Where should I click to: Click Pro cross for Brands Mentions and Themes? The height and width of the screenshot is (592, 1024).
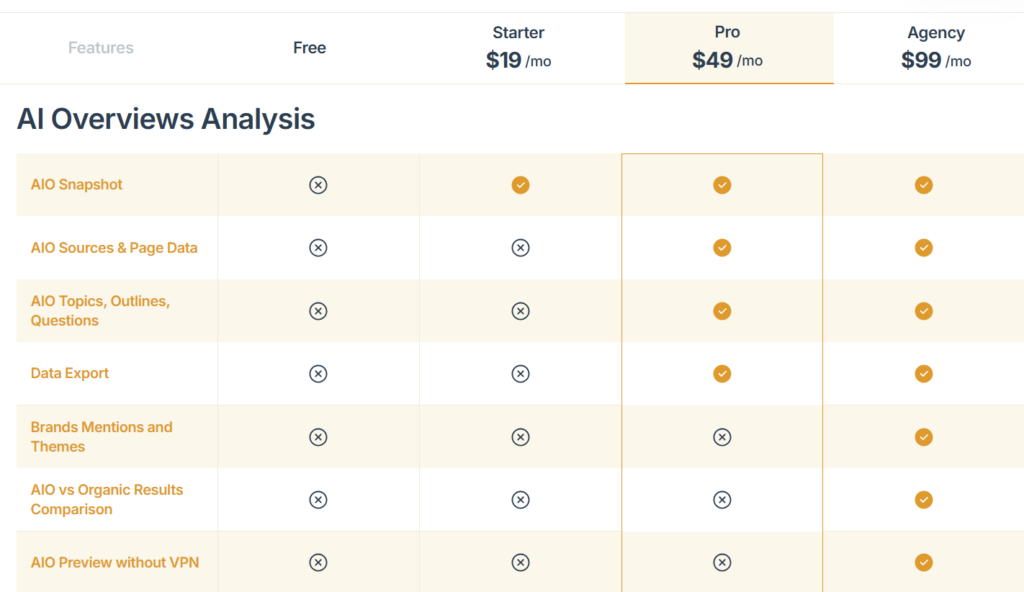[x=722, y=437]
